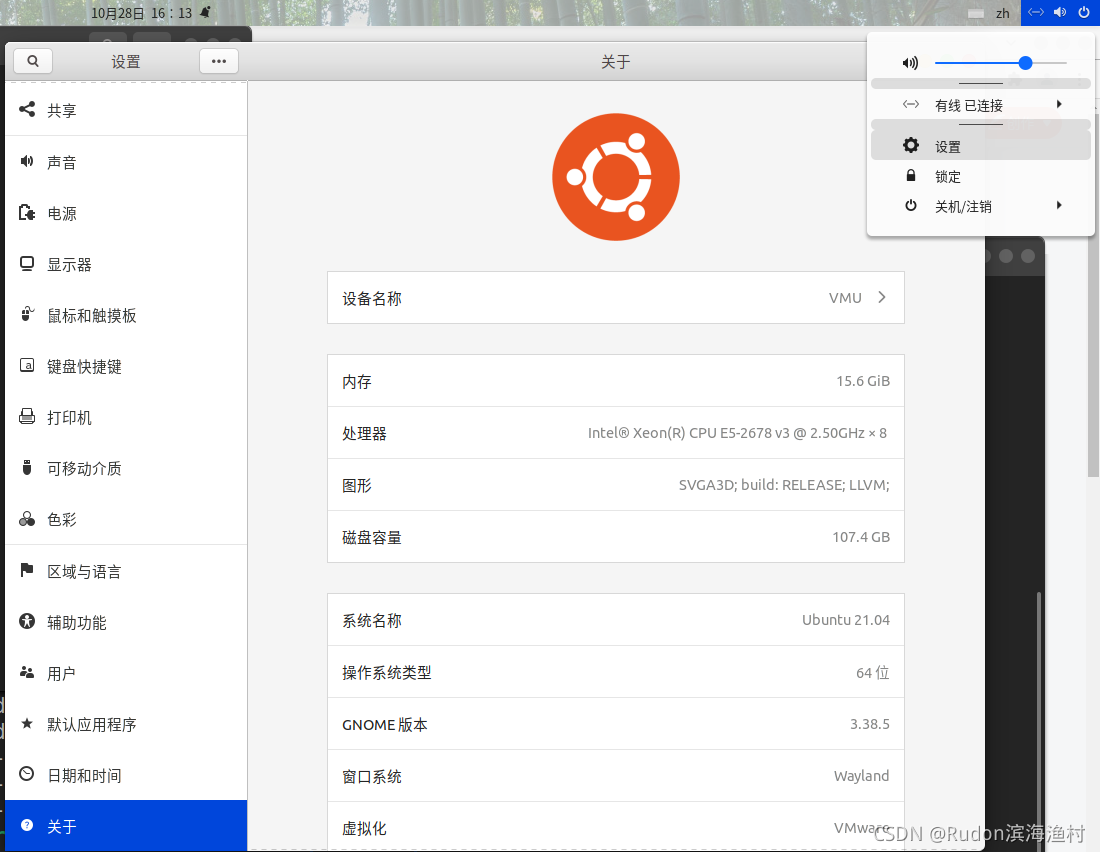Open the 区域与语言 settings panel
Screen dimensions: 1100x852
126,571
